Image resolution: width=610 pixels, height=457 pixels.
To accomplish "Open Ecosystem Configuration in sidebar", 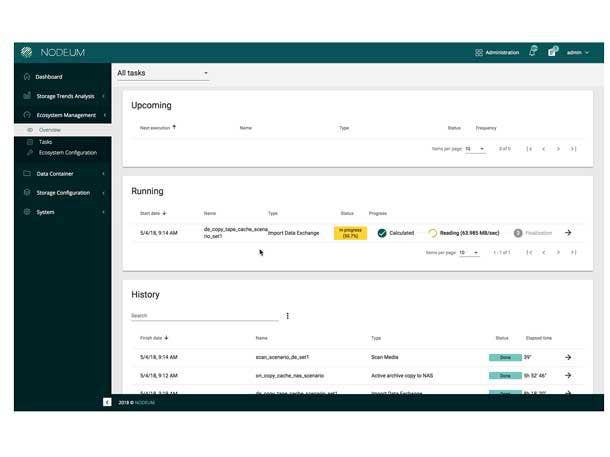I will 67,153.
